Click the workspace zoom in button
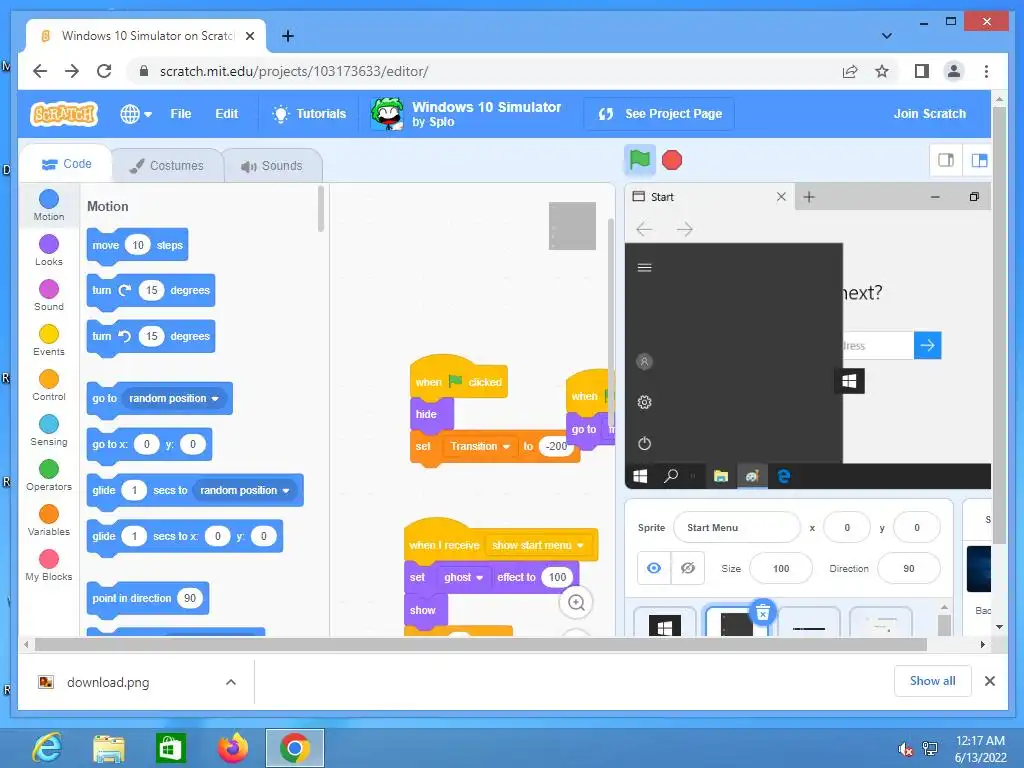The image size is (1024, 768). click(577, 602)
